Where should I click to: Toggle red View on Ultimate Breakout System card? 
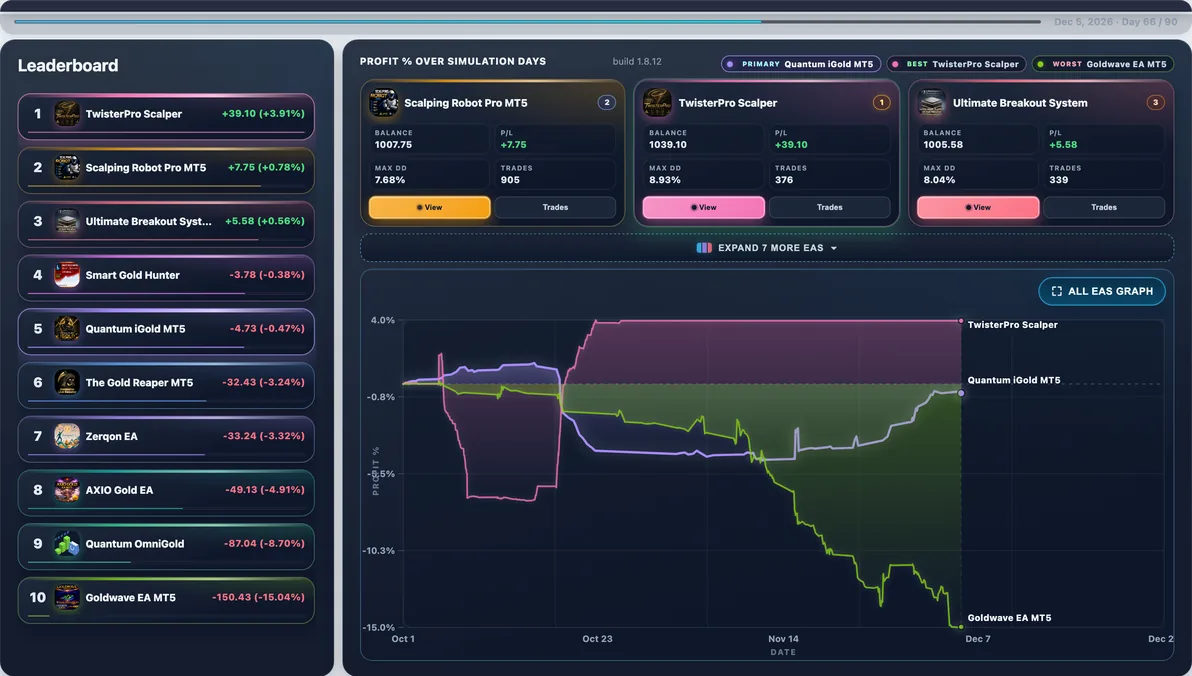click(x=978, y=208)
